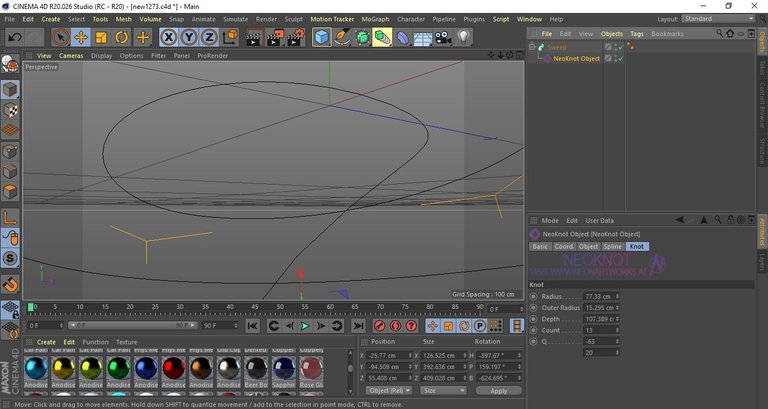This screenshot has height=409, width=768.
Task: Toggle Sweep object enable checkmark
Action: point(620,48)
